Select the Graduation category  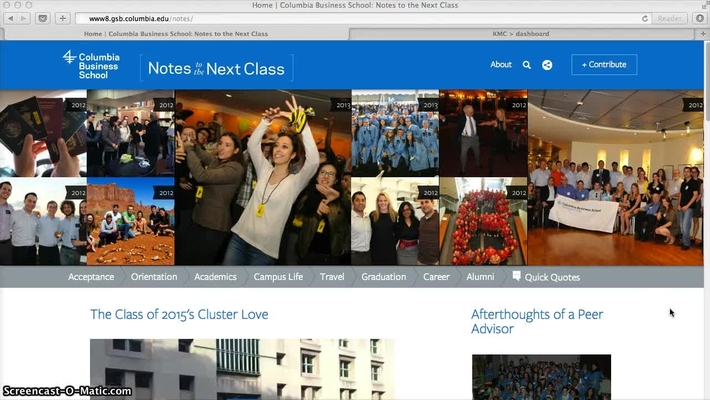tap(384, 277)
